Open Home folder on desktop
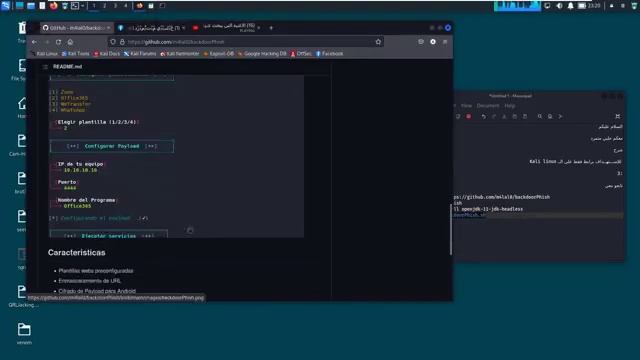640x360 pixels. [x=22, y=107]
